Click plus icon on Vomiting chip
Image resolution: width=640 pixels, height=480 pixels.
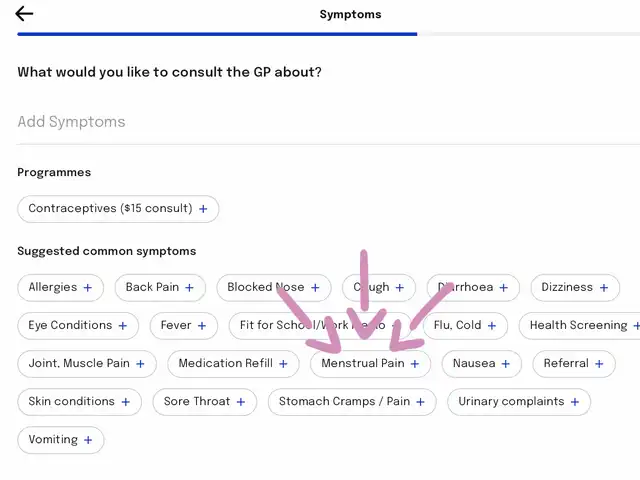88,440
